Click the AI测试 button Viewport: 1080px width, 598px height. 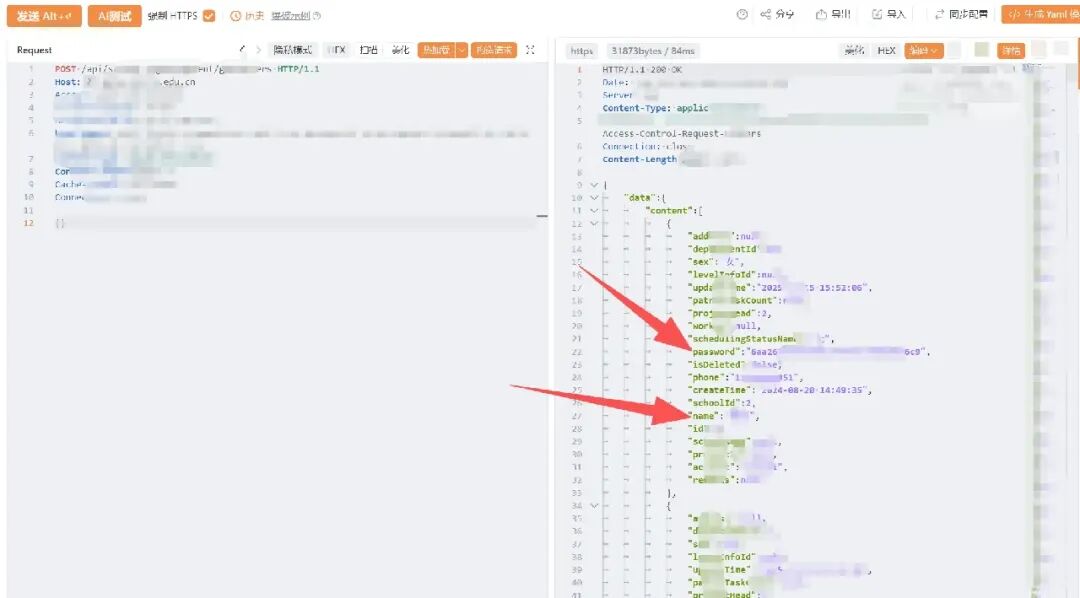[x=114, y=16]
